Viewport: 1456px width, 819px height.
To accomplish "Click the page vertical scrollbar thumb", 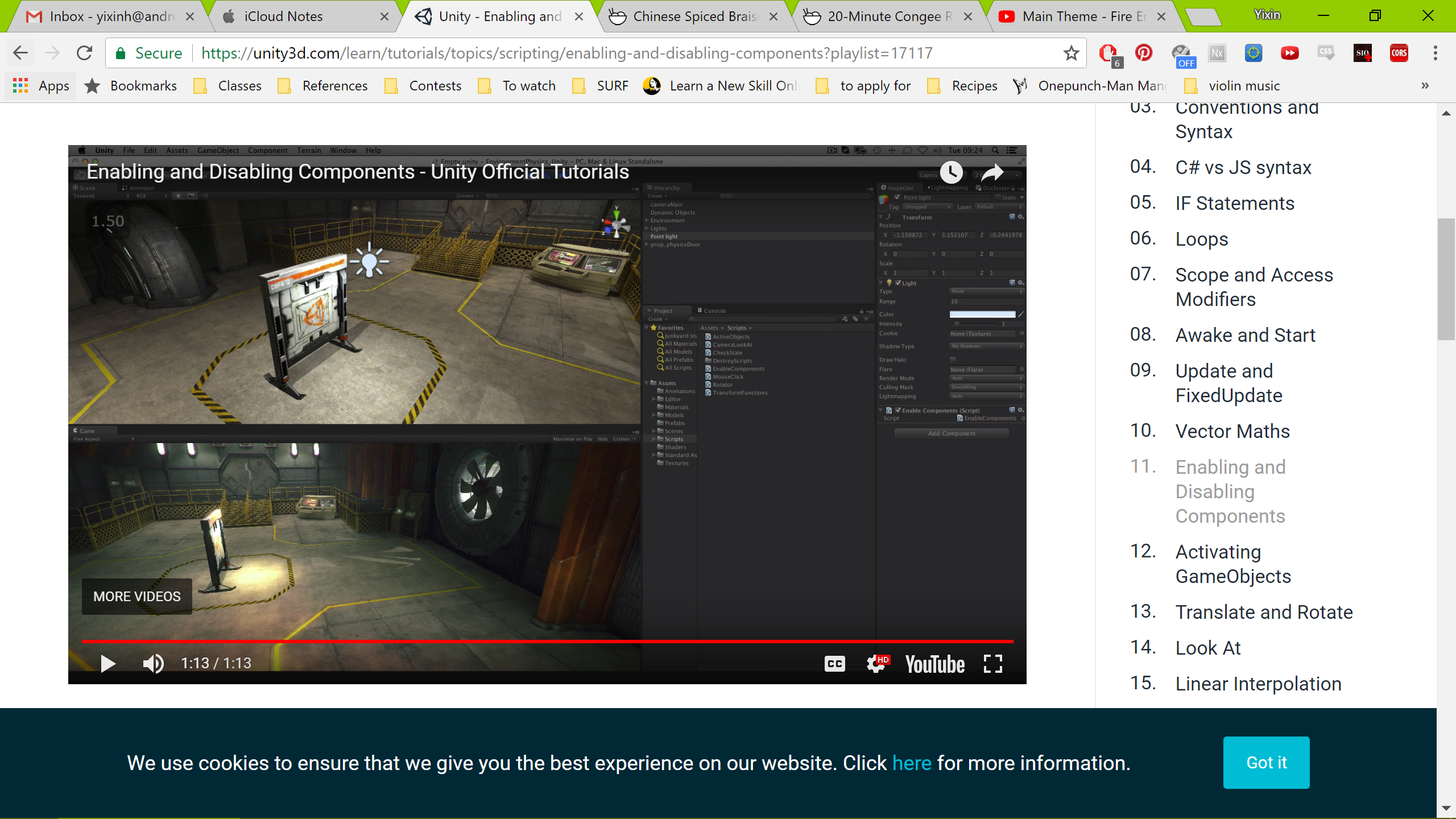I will 1446,279.
